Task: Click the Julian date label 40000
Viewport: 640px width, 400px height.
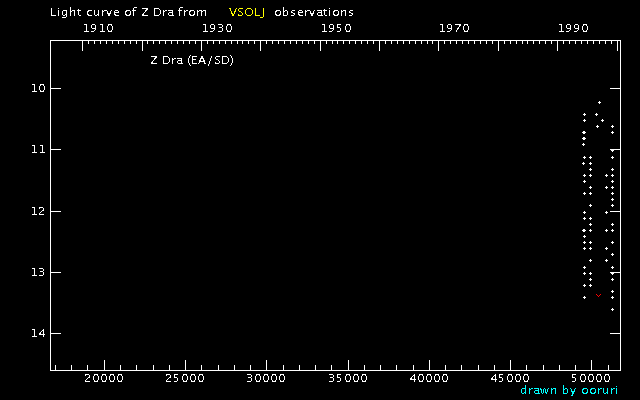Action: click(x=429, y=378)
